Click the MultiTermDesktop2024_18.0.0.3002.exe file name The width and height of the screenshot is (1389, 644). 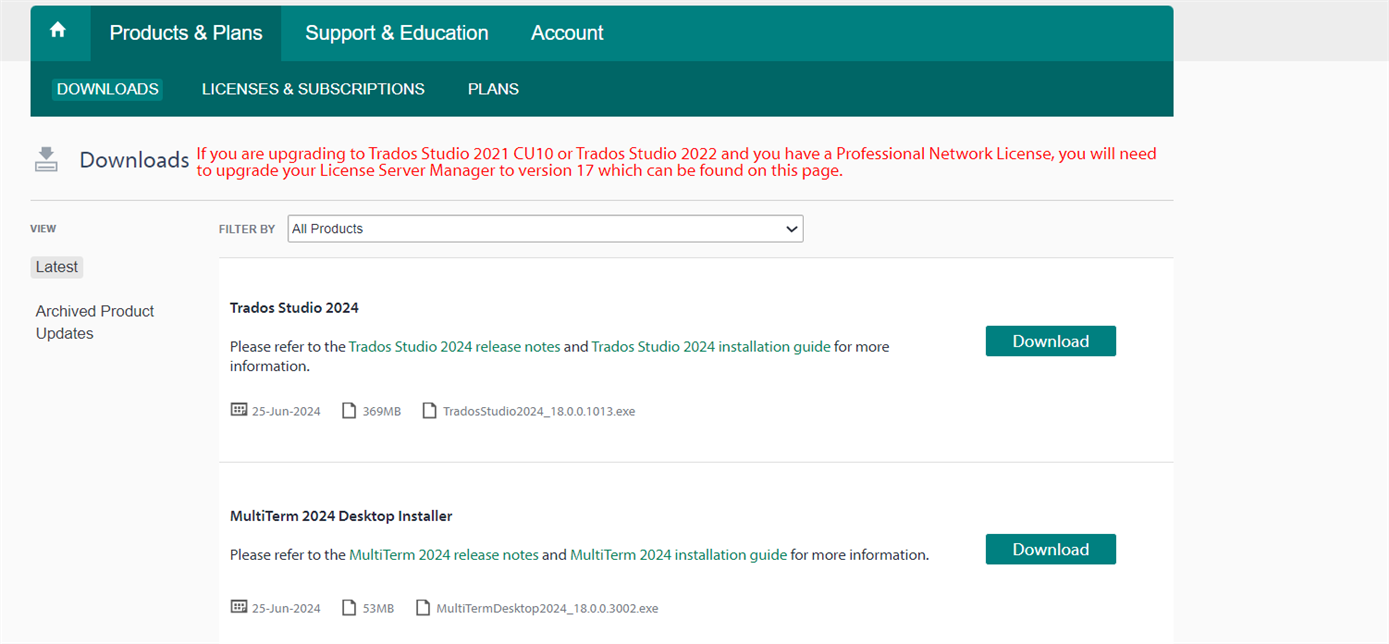click(x=547, y=608)
